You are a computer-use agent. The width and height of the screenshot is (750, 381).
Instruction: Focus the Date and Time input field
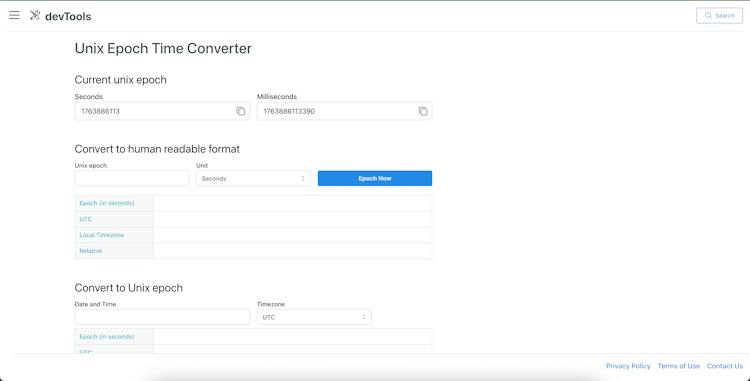point(162,317)
